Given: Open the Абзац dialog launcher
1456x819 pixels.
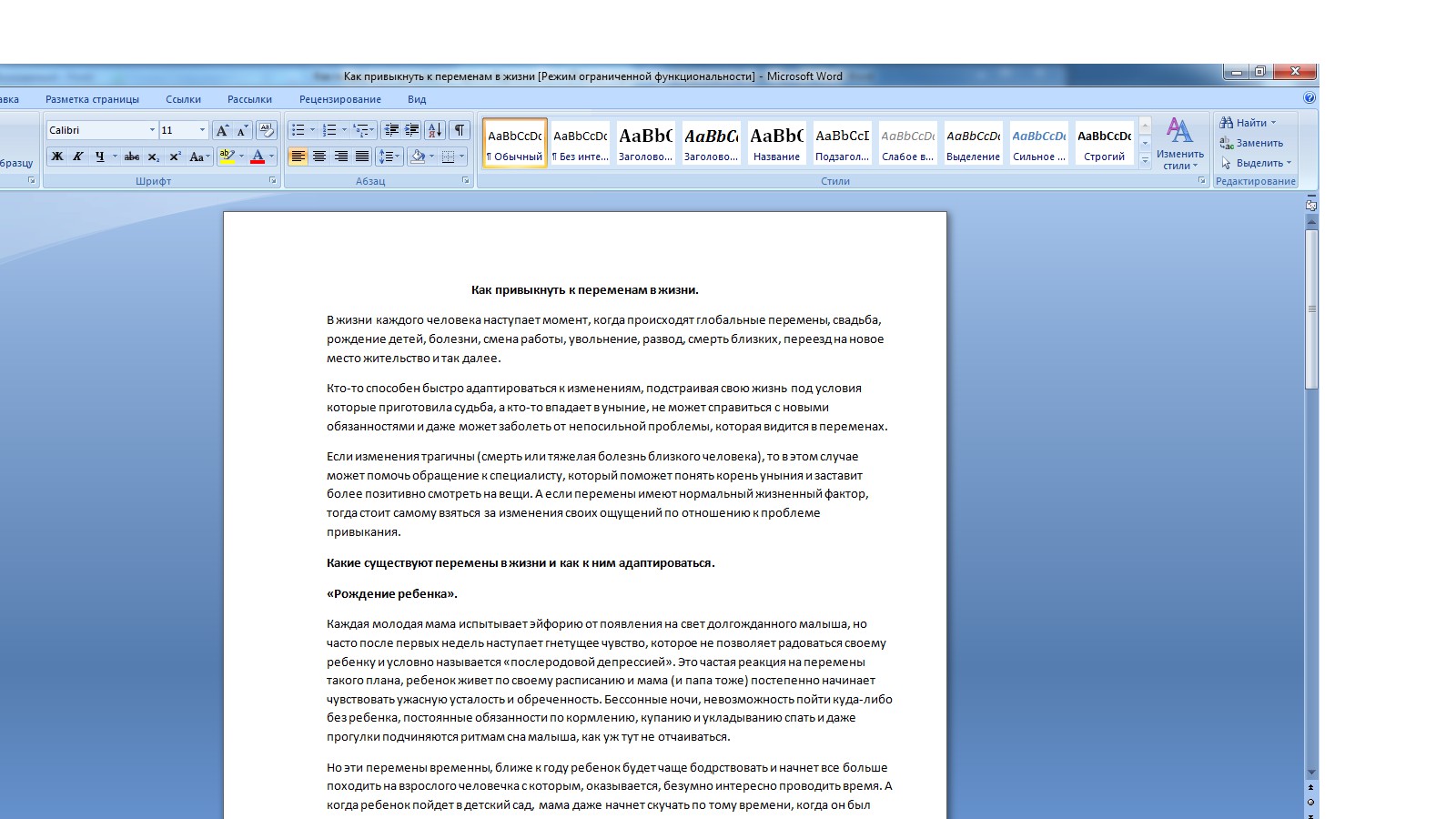Looking at the screenshot, I should 466,181.
